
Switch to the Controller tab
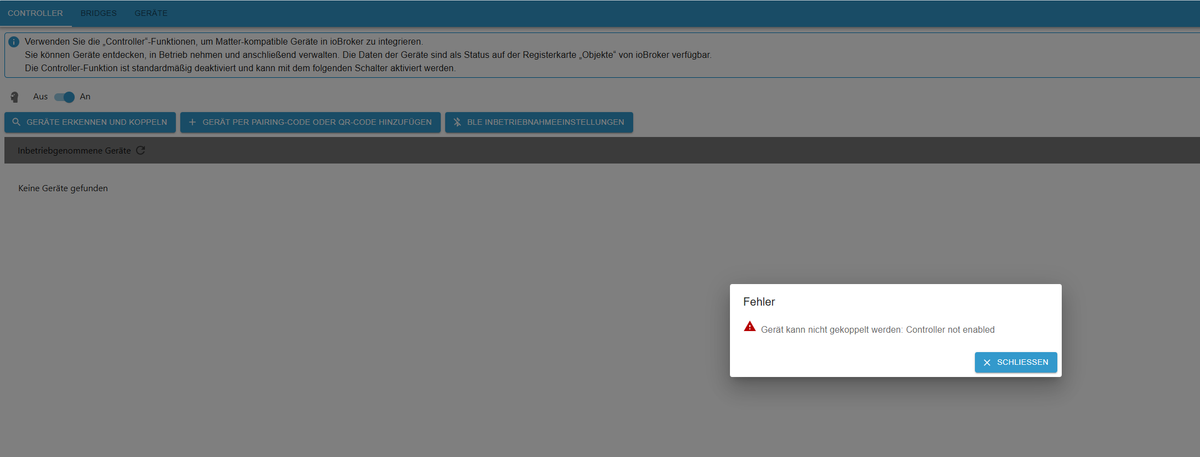tap(35, 14)
